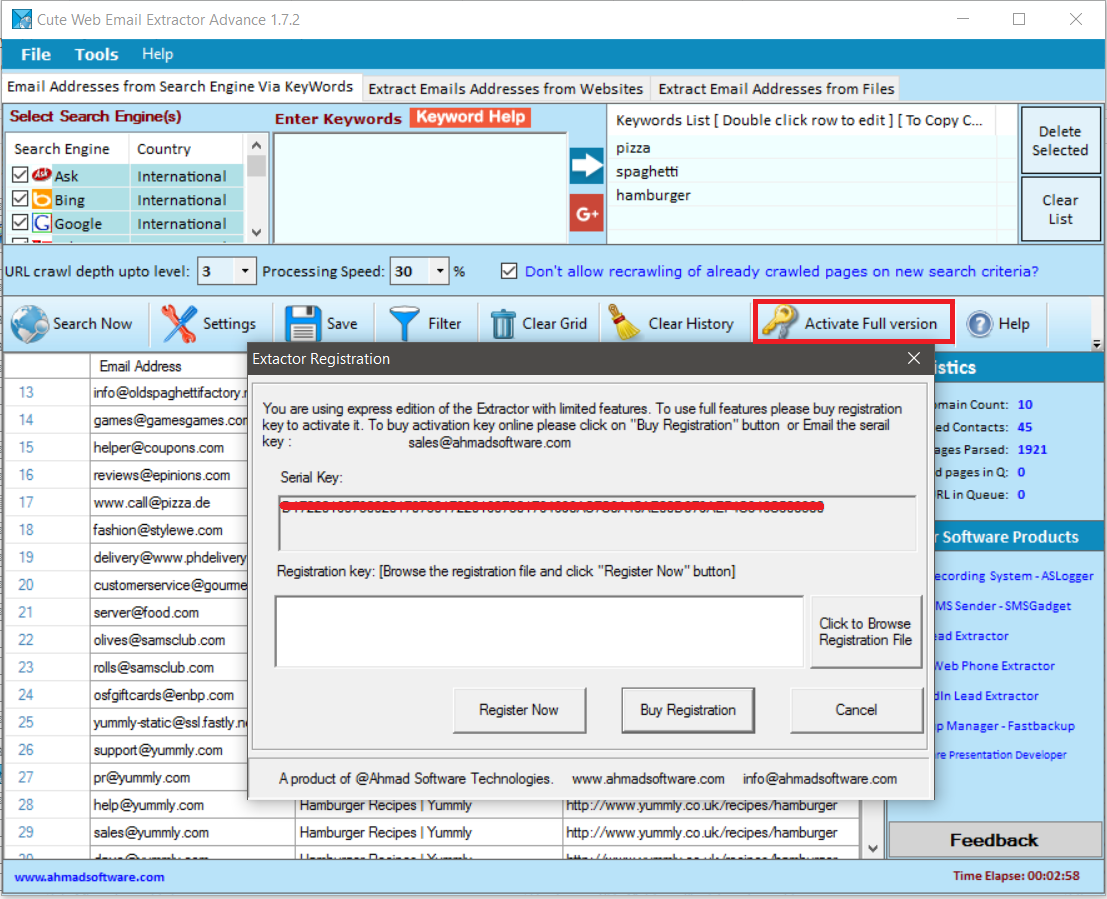1107x899 pixels.
Task: Open the Help menu
Action: pyautogui.click(x=157, y=54)
